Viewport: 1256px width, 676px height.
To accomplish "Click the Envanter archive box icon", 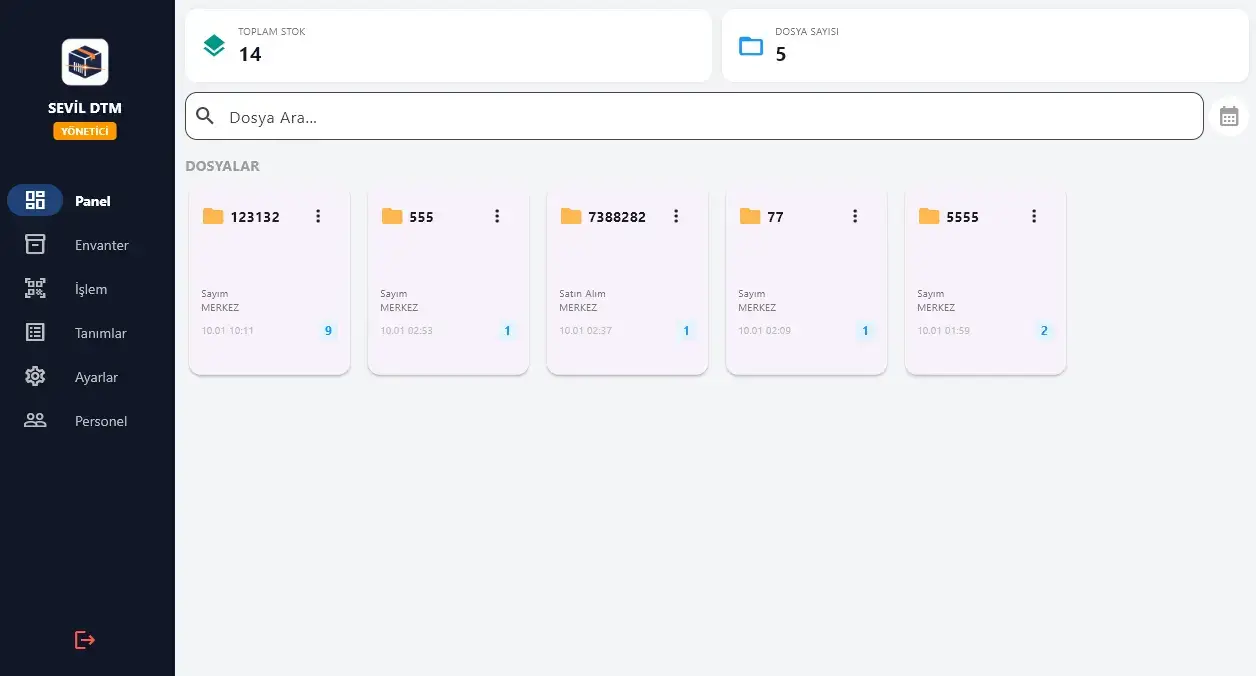I will (x=35, y=245).
